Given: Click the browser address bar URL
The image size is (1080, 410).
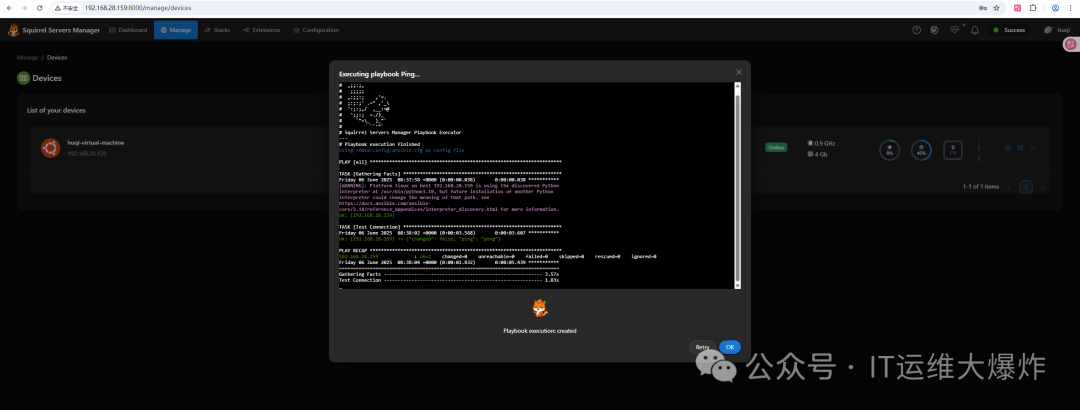Looking at the screenshot, I should click(138, 8).
